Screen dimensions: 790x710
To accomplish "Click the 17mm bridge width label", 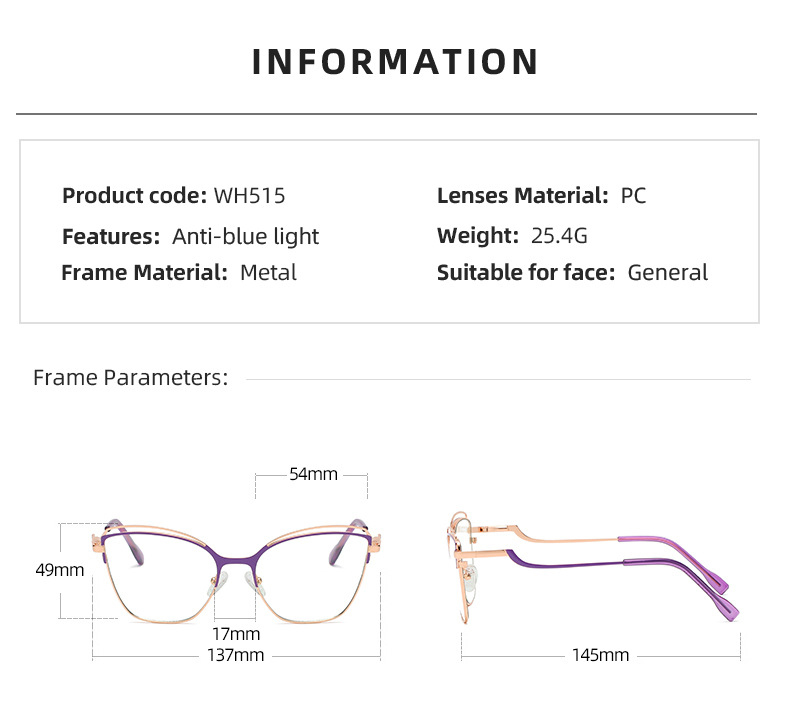I will point(236,634).
